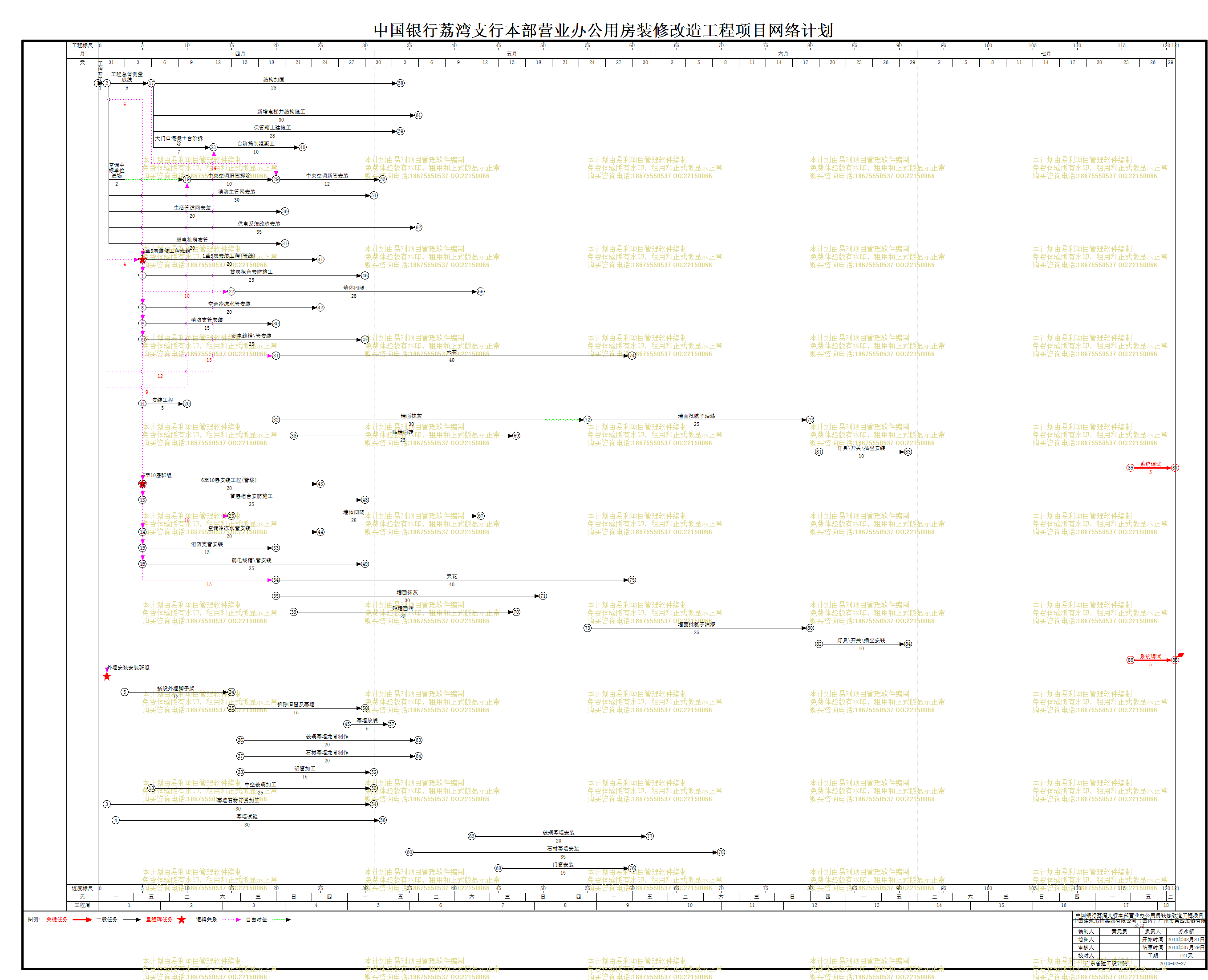Select network node 62
This screenshot has width=1208, height=980.
click(x=418, y=227)
